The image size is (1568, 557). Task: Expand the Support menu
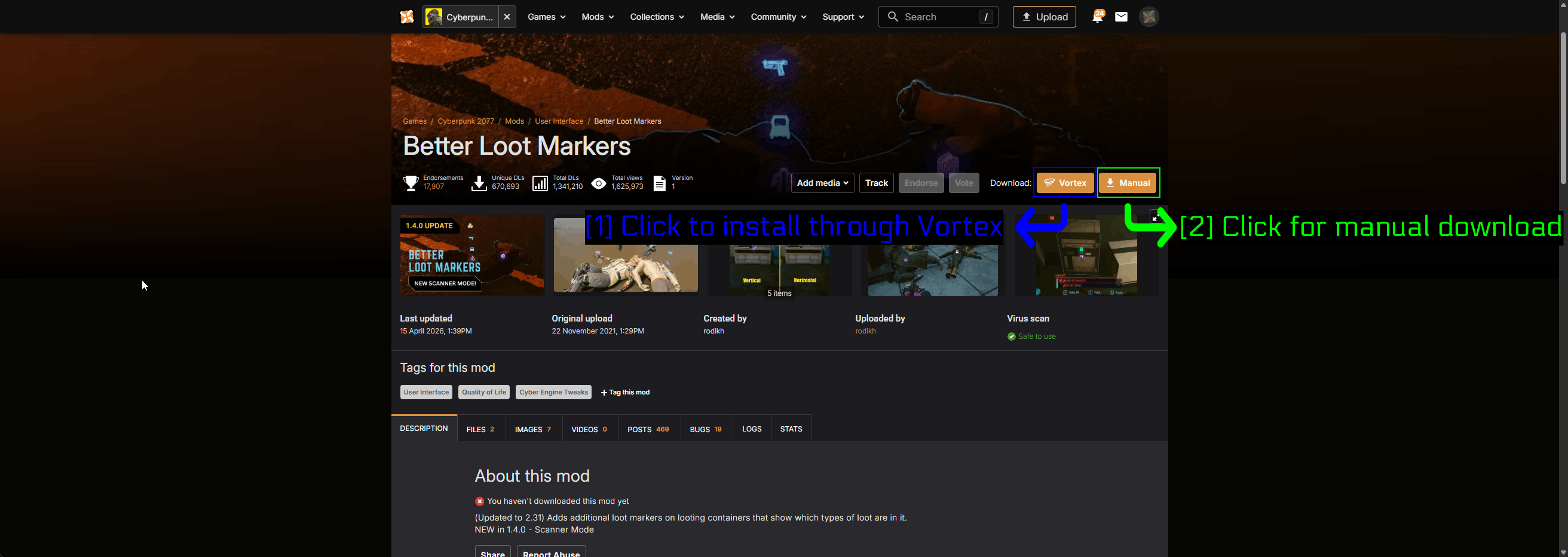(x=843, y=17)
